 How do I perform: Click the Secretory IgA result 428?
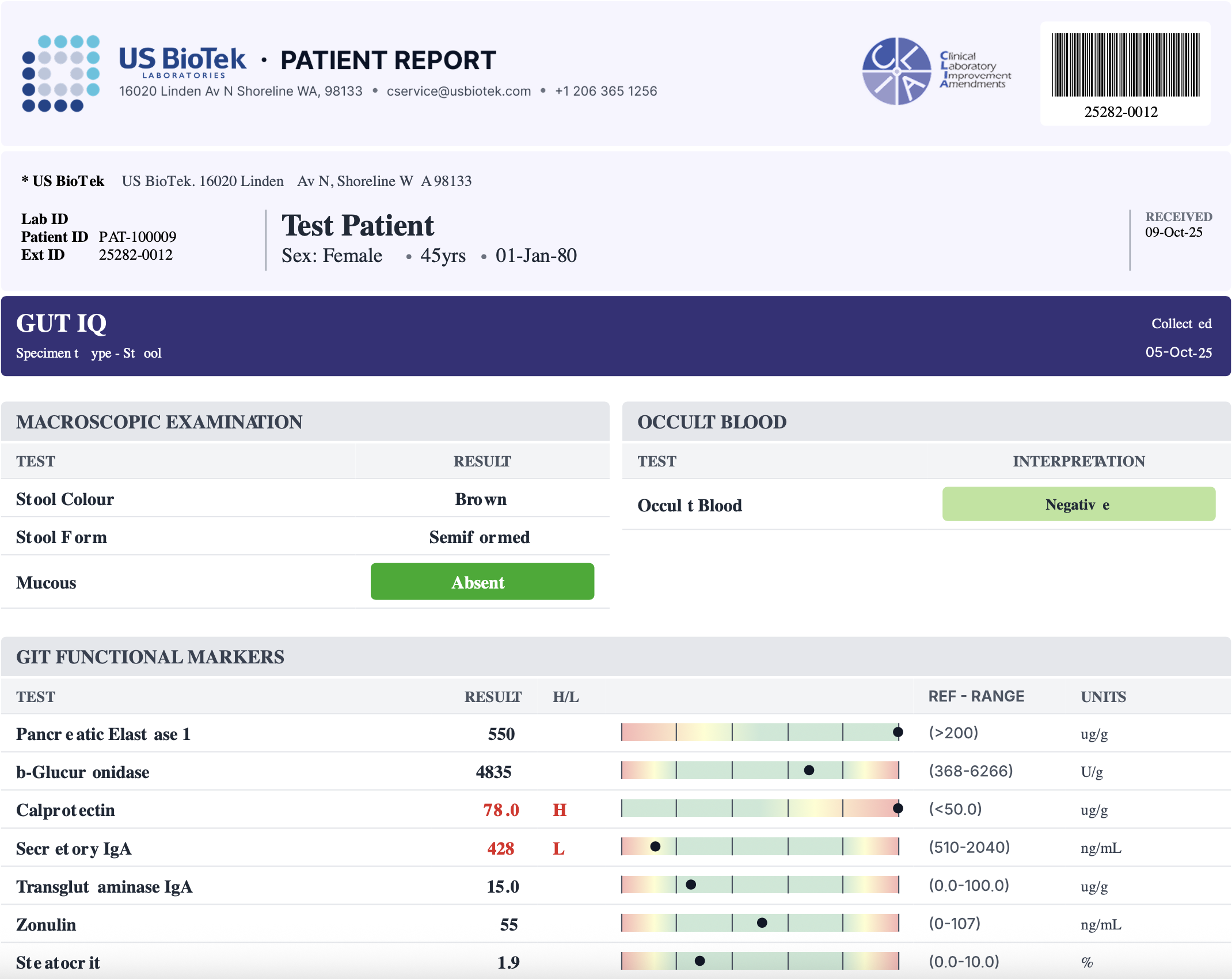tap(501, 849)
